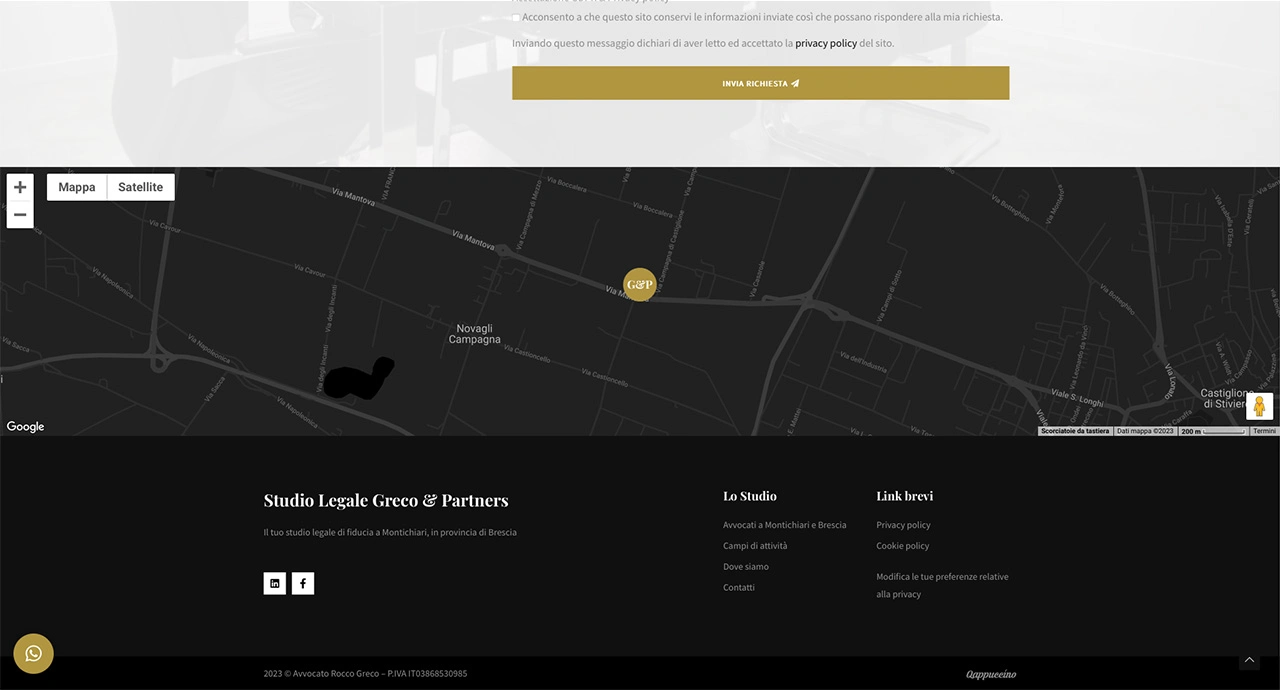Tick the consent checkbox for data storage

click(516, 17)
